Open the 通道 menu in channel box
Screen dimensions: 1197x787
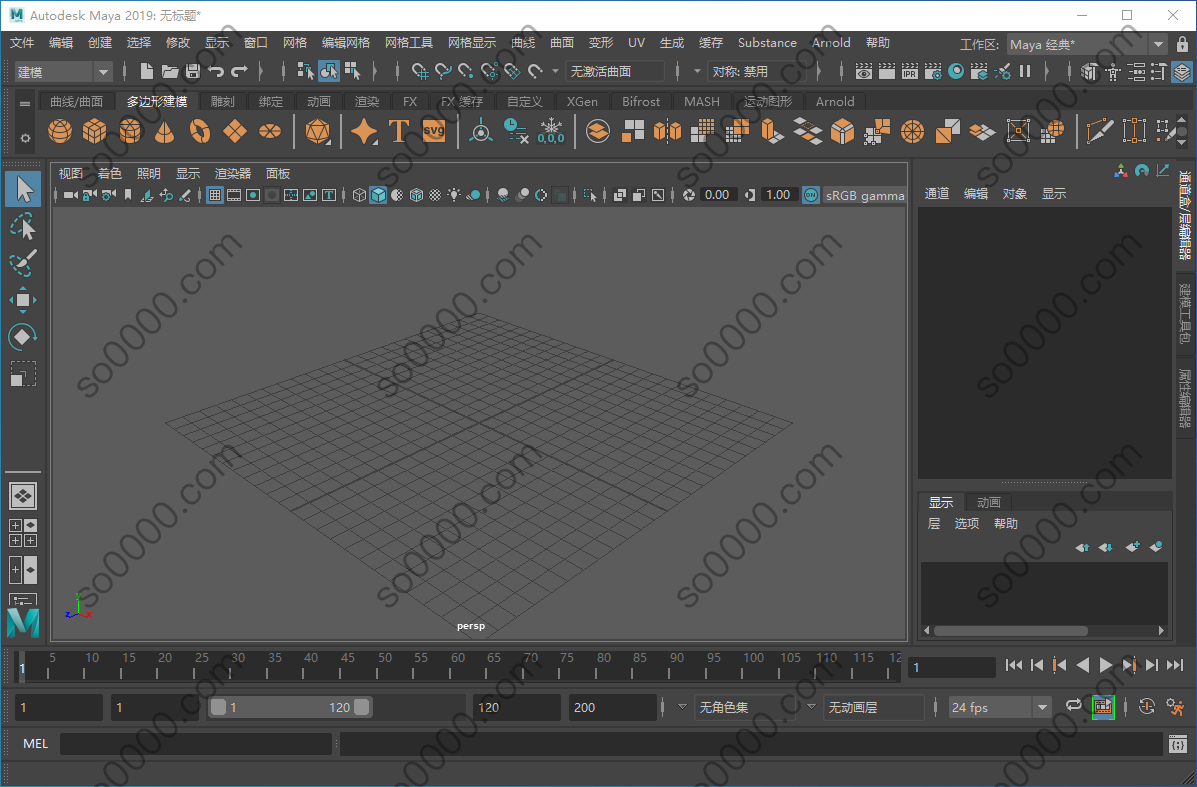(937, 194)
